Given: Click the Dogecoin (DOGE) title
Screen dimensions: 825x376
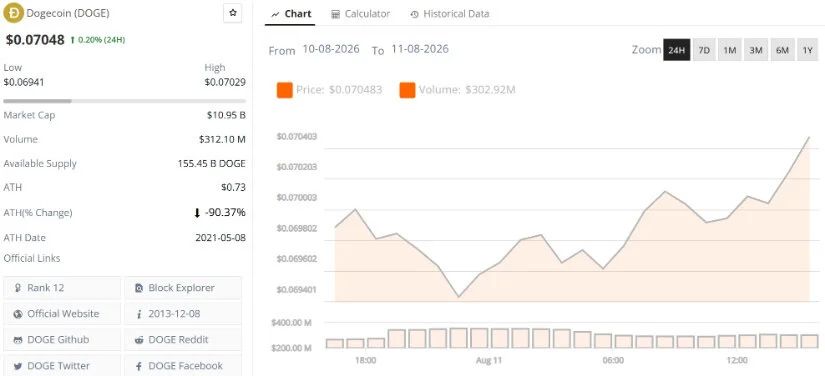Looking at the screenshot, I should point(68,13).
